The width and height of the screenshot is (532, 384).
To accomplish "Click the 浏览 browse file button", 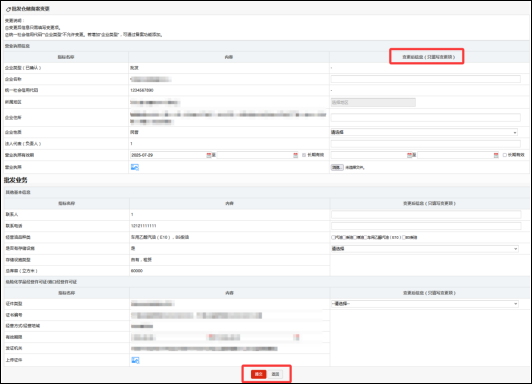I will [337, 167].
